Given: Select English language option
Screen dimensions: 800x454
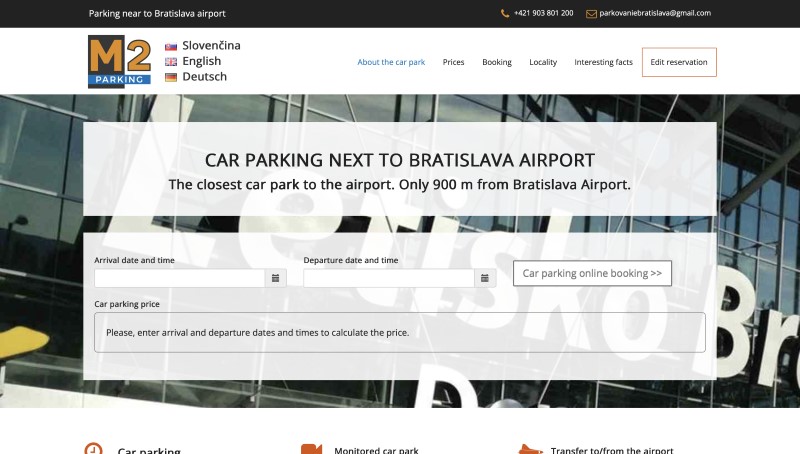Looking at the screenshot, I should [x=201, y=62].
